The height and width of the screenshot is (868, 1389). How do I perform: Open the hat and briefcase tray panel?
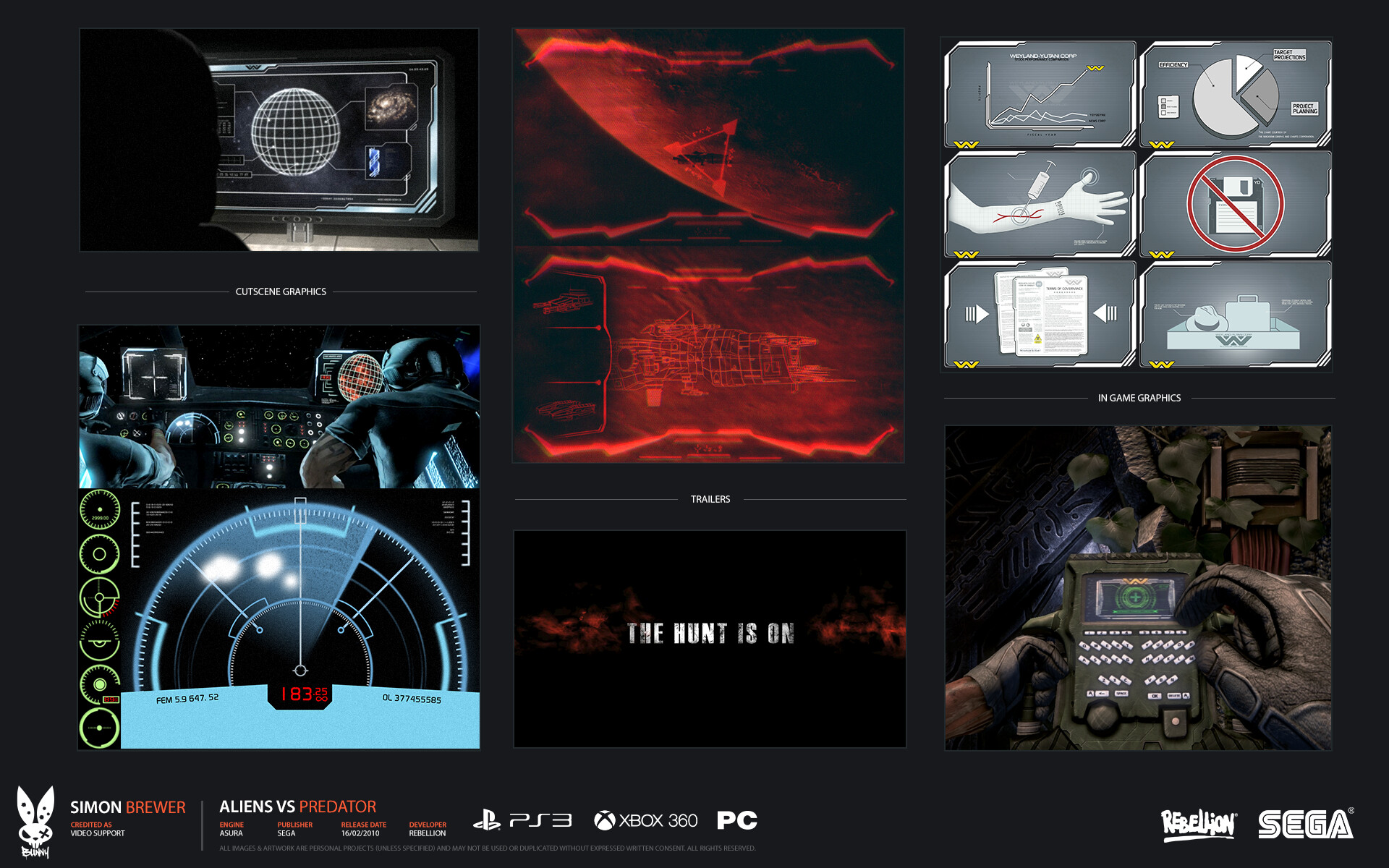tap(1236, 315)
